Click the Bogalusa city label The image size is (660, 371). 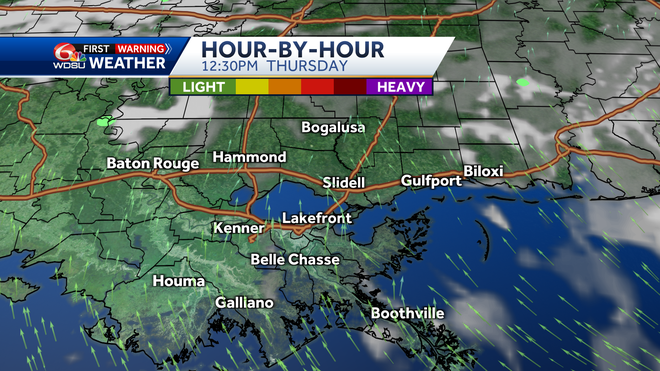(333, 127)
